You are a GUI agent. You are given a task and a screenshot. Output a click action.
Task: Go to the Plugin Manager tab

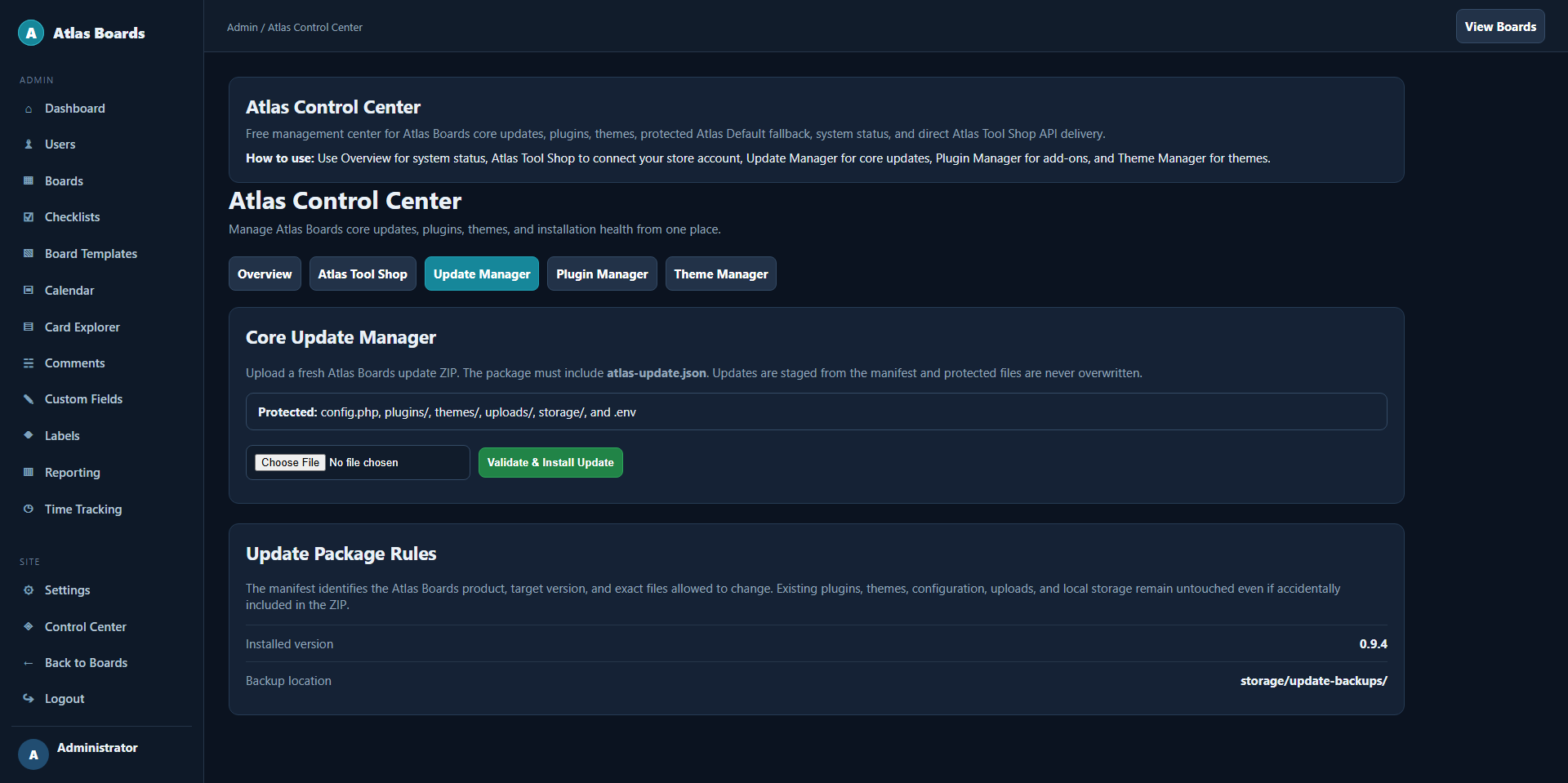602,274
